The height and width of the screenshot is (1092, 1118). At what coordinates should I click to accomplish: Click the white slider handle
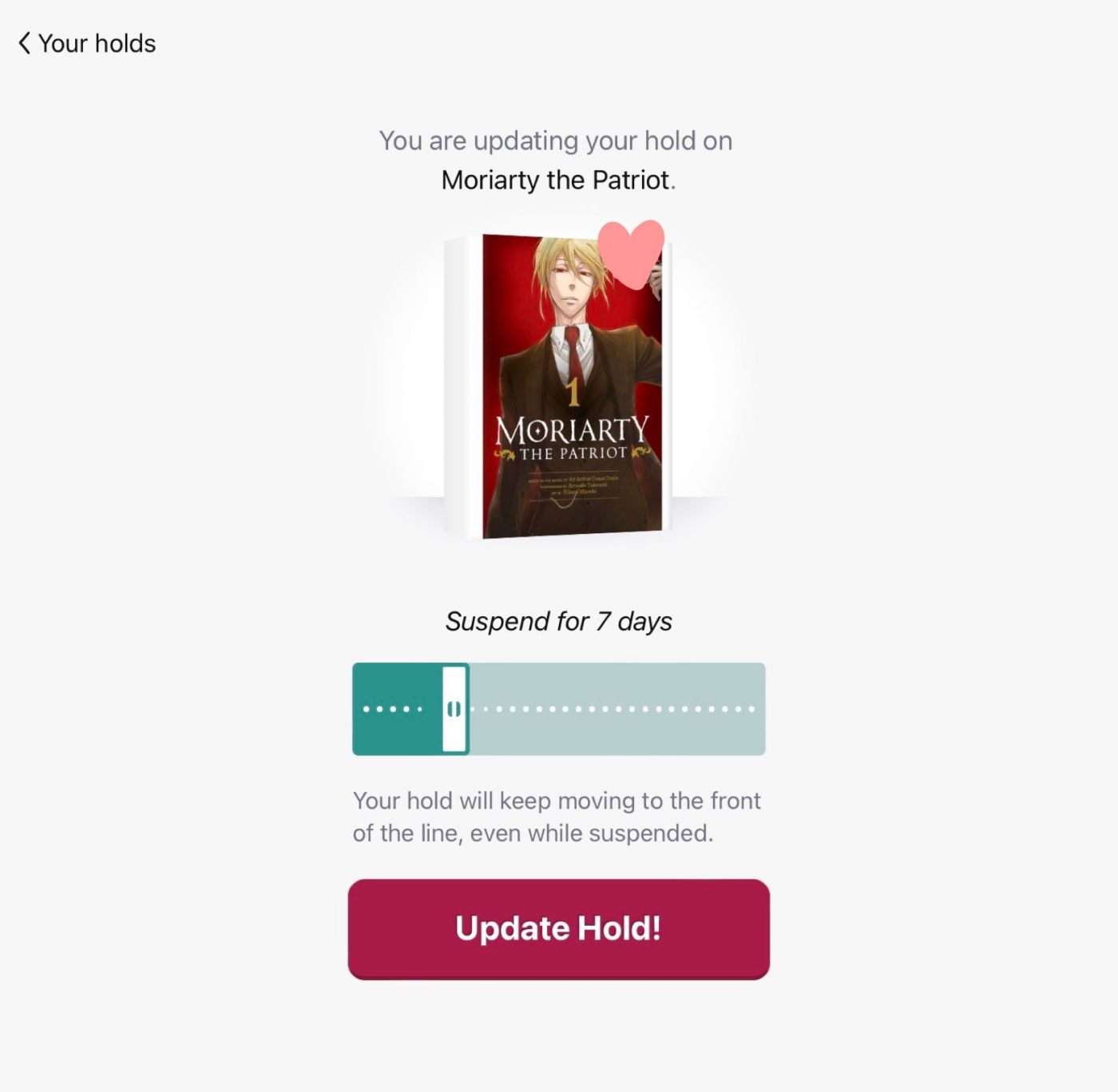point(454,709)
